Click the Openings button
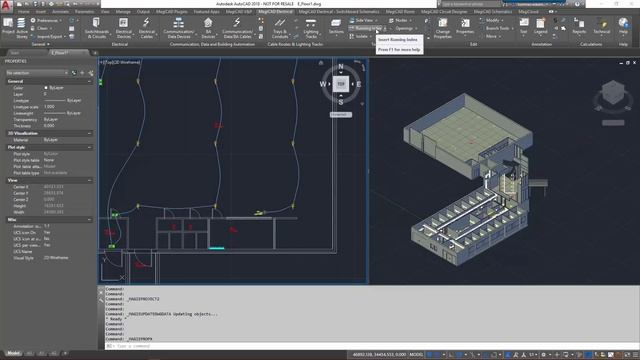Screen dimensions: 640x360 (403, 29)
